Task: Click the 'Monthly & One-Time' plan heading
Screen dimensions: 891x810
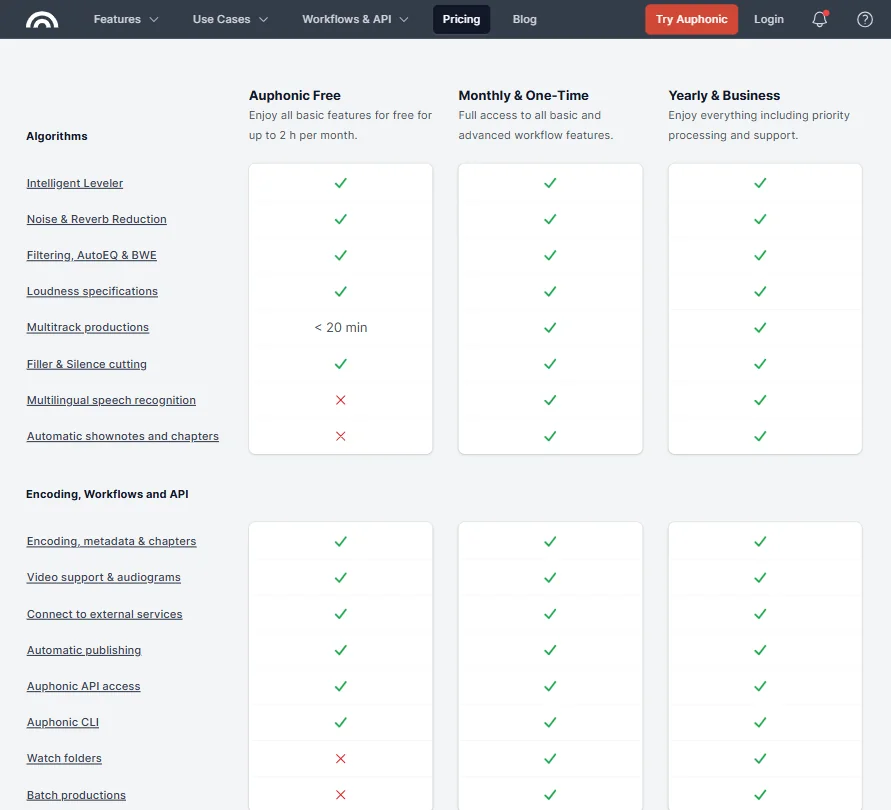Action: pos(523,95)
